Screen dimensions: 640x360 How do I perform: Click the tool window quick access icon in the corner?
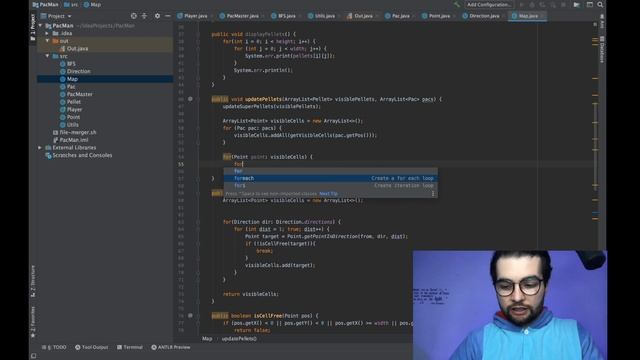(x=33, y=356)
